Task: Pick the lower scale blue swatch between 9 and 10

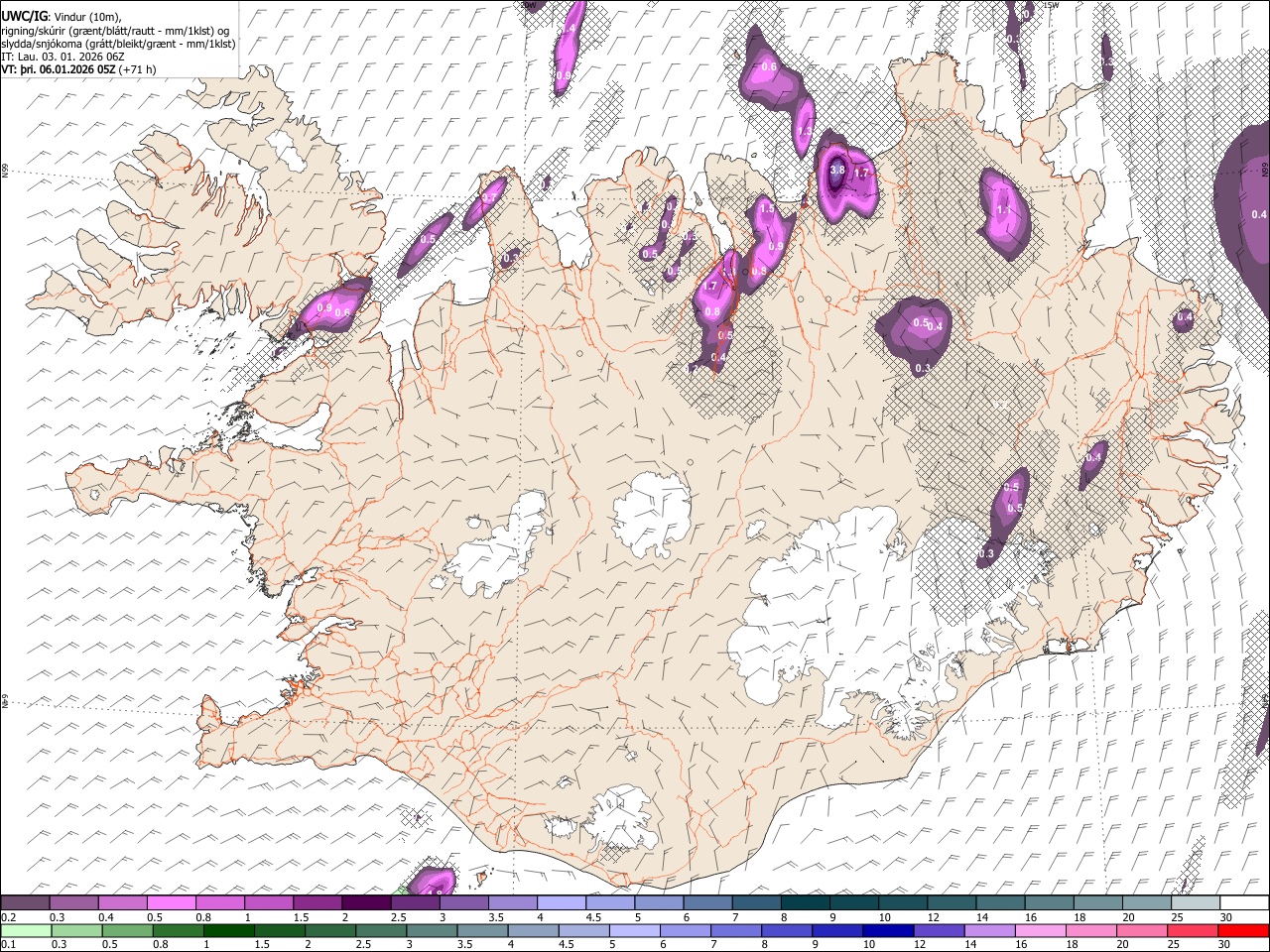Action: 837,931
